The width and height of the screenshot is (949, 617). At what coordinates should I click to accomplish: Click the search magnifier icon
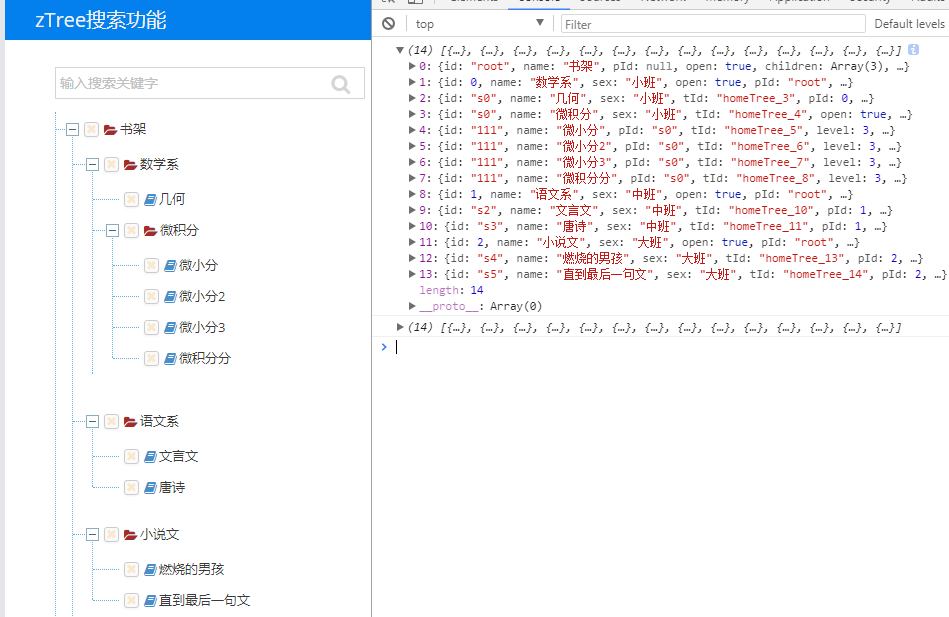pyautogui.click(x=341, y=84)
